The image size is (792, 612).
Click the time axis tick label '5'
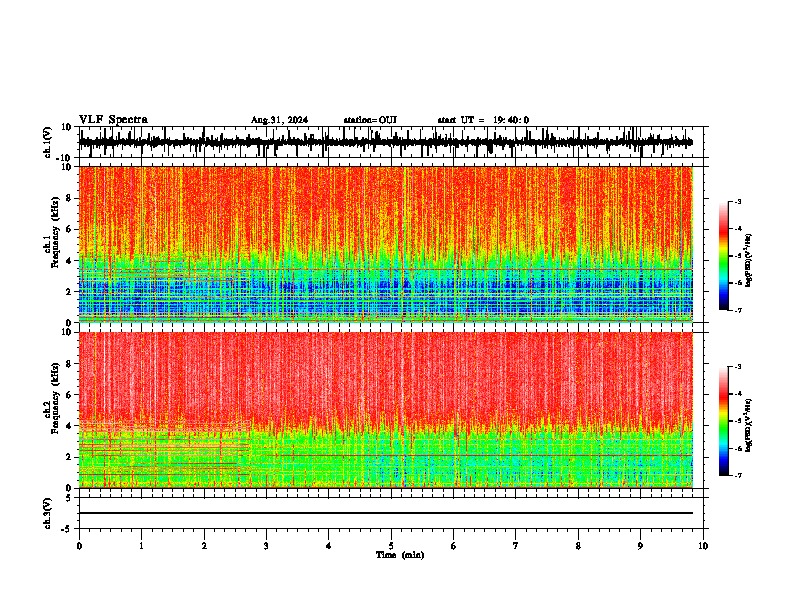pyautogui.click(x=391, y=546)
